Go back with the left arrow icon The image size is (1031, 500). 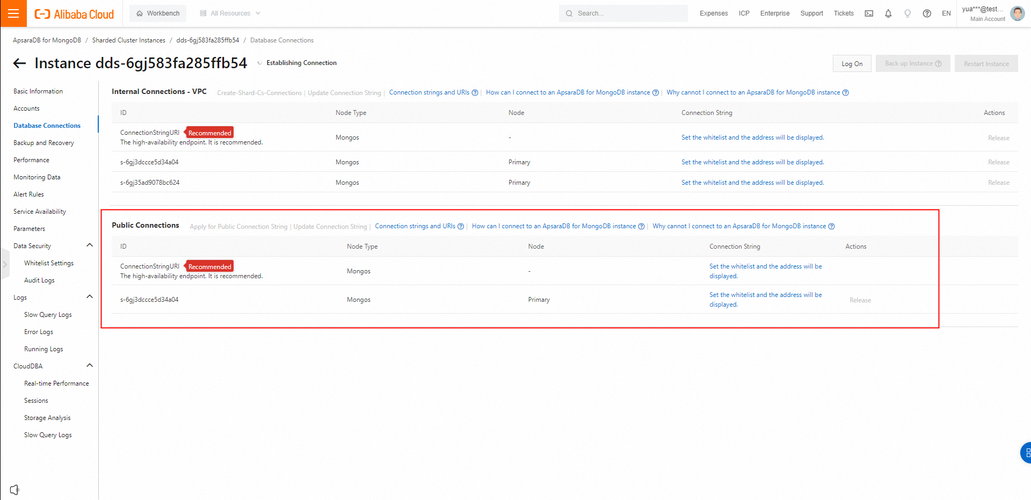click(x=20, y=63)
